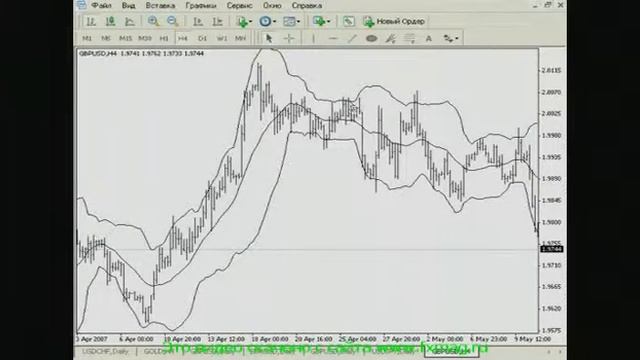This screenshot has height=360, width=640.
Task: Switch chart to bar chart mode
Action: (91, 22)
